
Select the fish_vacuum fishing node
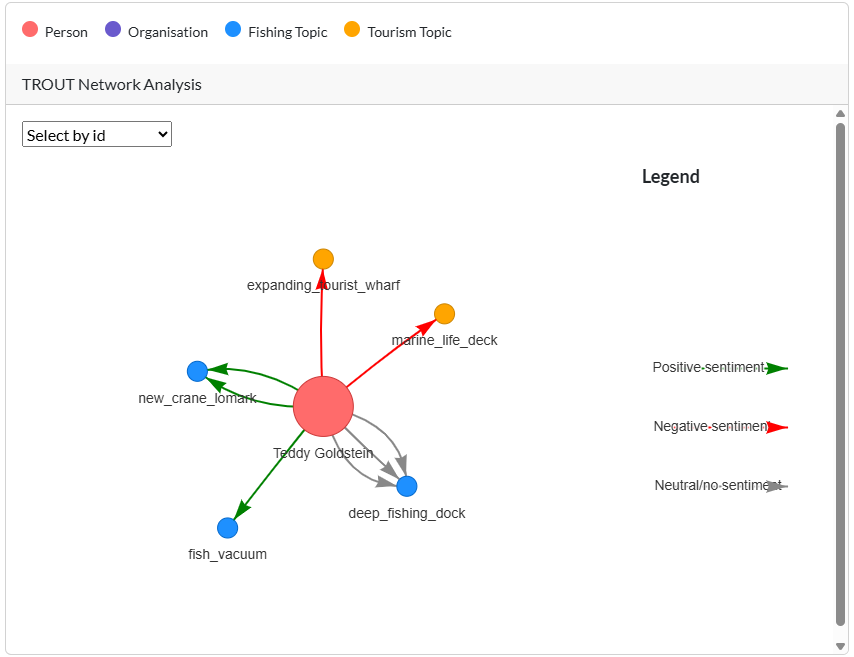228,527
